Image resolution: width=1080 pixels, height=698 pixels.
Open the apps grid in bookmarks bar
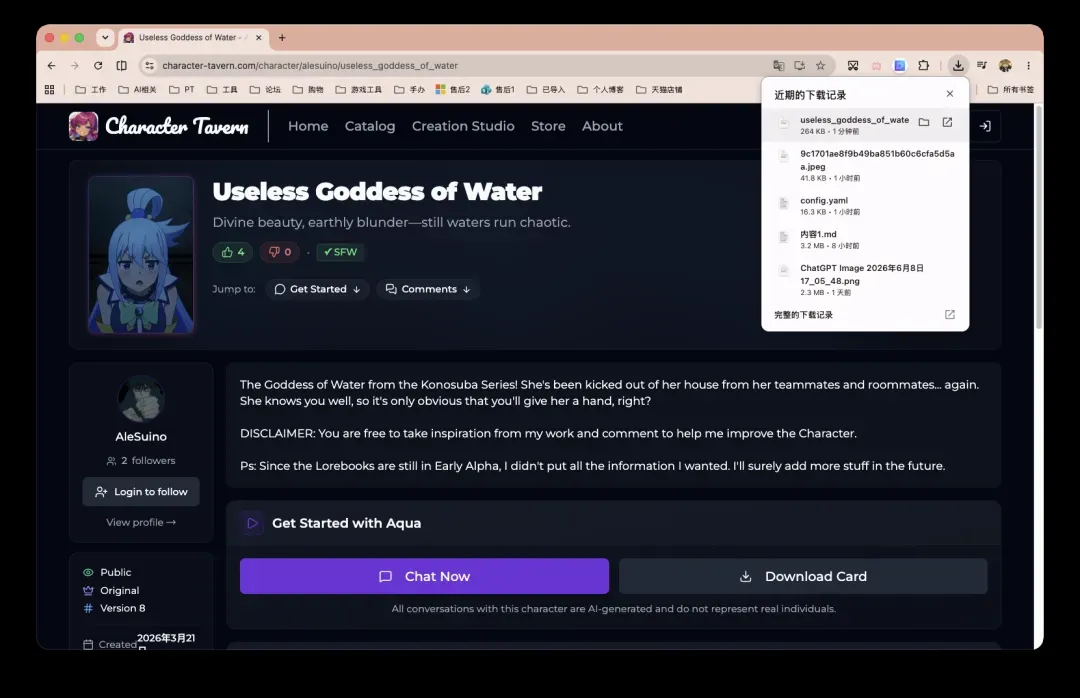pyautogui.click(x=50, y=90)
